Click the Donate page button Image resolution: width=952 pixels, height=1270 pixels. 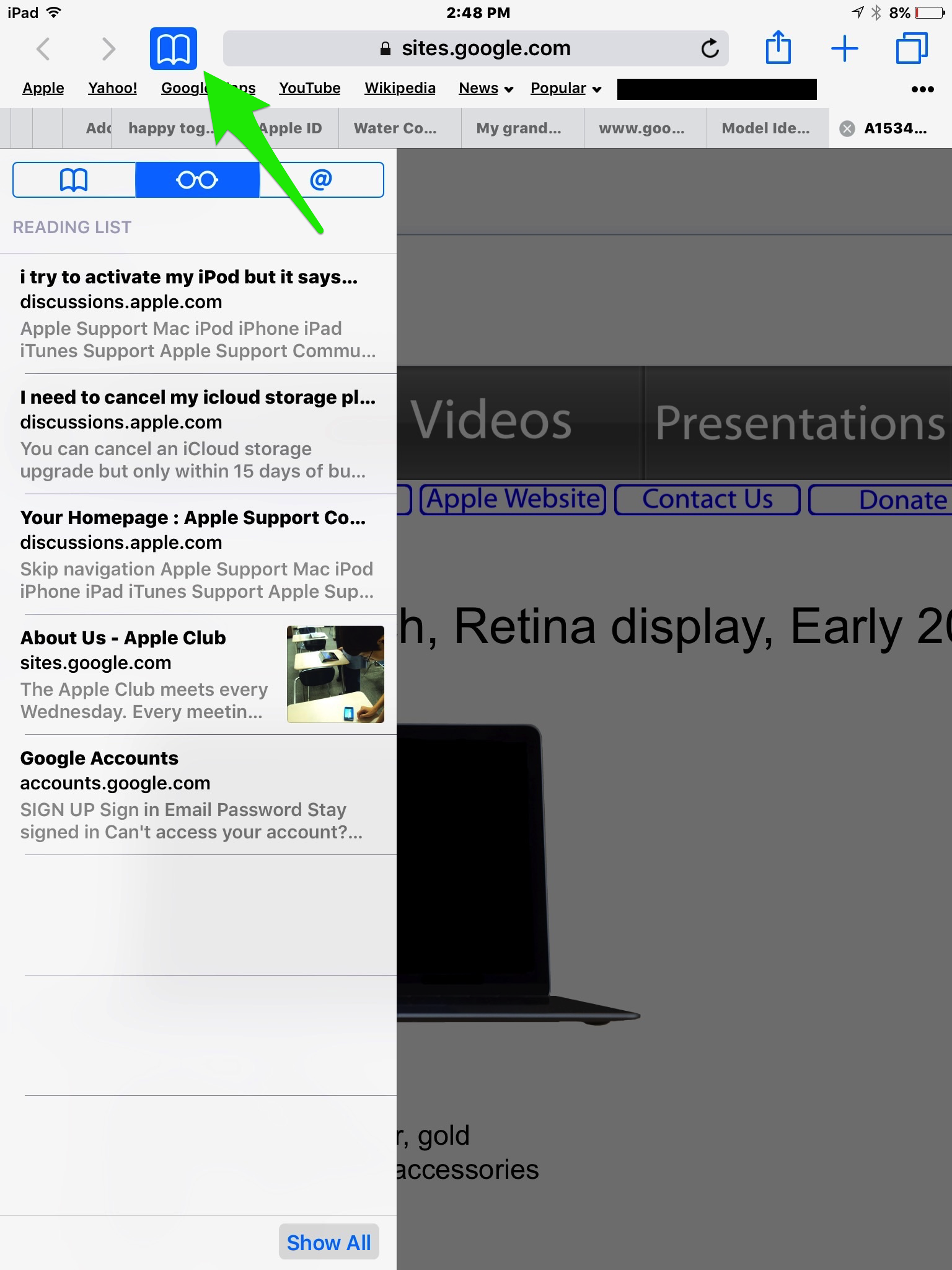881,500
